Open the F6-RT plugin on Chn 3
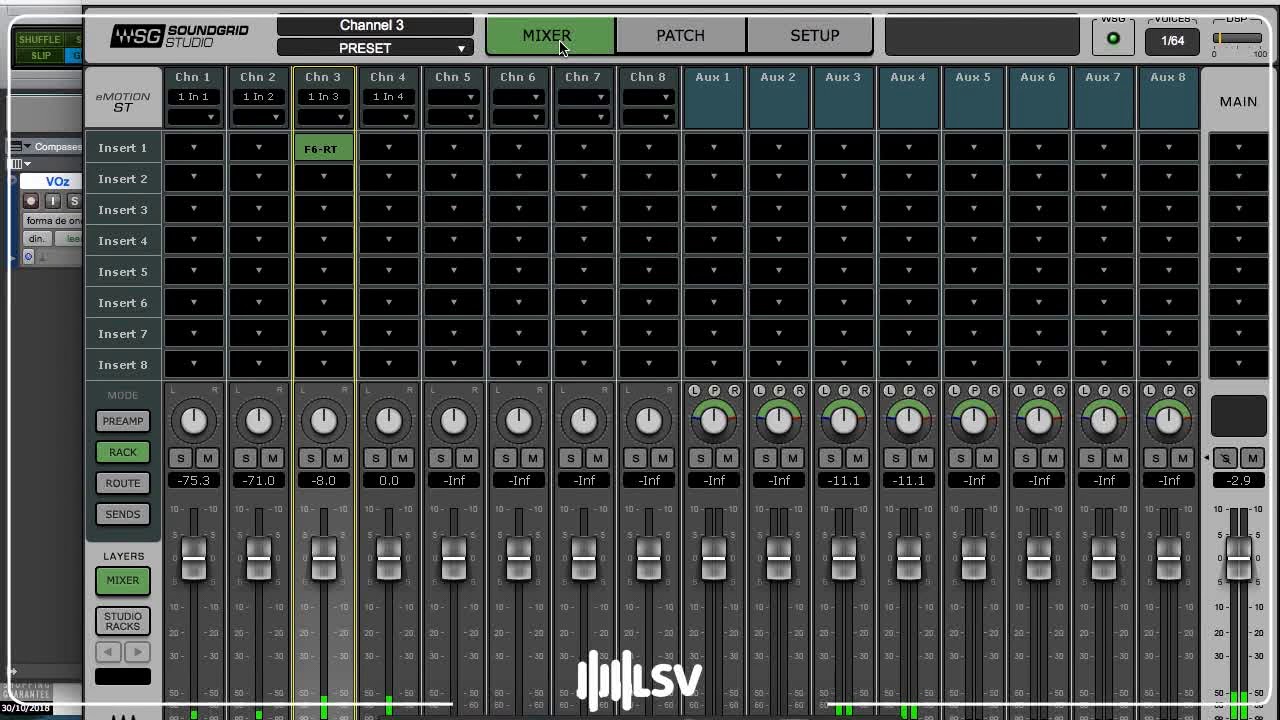The width and height of the screenshot is (1280, 720). 323,148
